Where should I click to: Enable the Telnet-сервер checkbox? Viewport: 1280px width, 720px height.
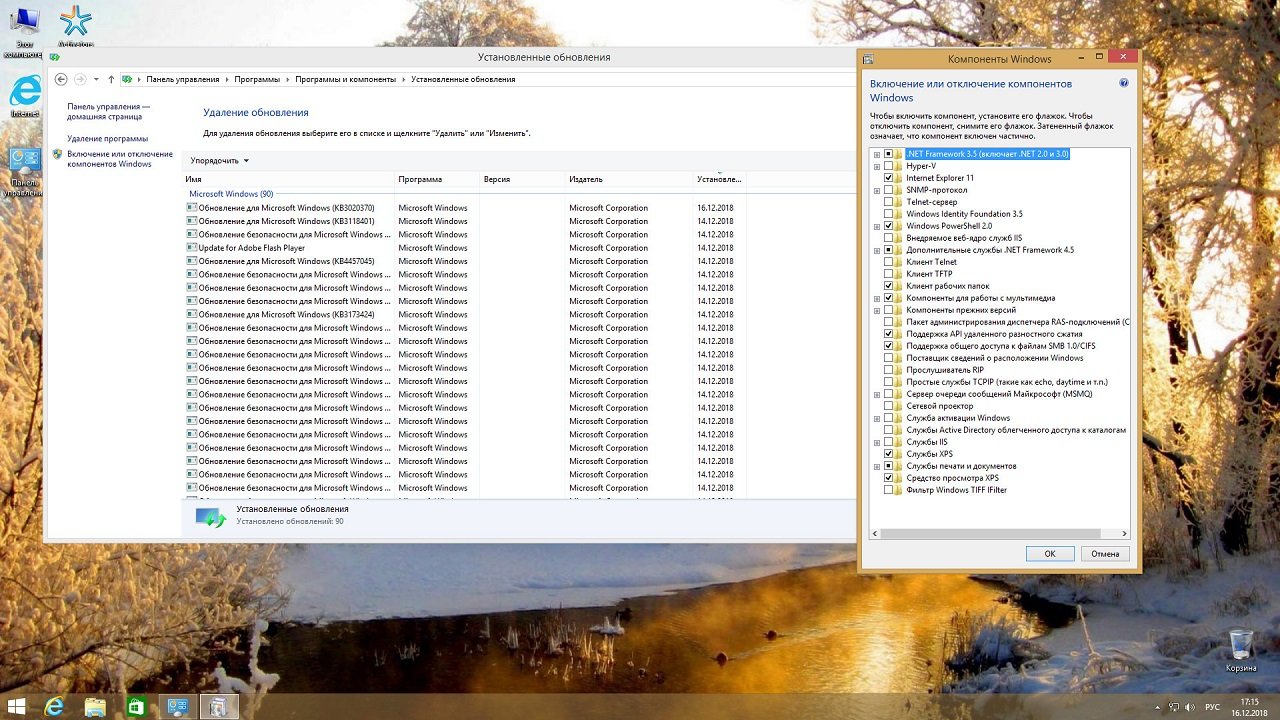(x=888, y=202)
